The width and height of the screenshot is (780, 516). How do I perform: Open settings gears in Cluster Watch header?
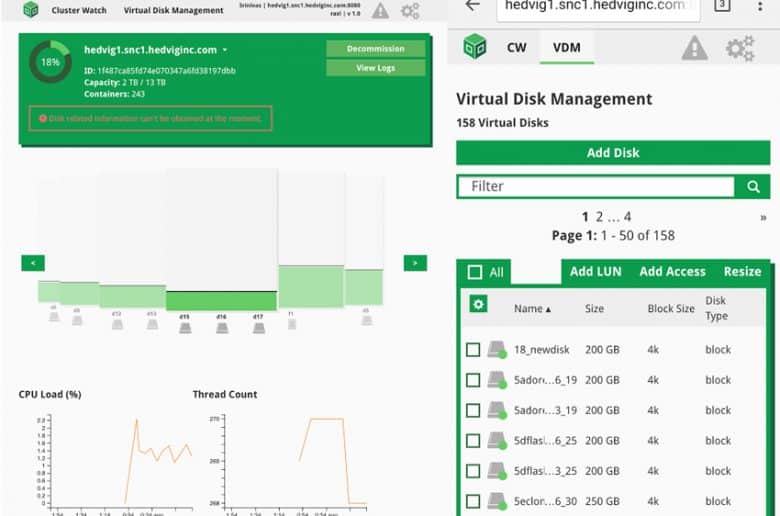pyautogui.click(x=410, y=10)
